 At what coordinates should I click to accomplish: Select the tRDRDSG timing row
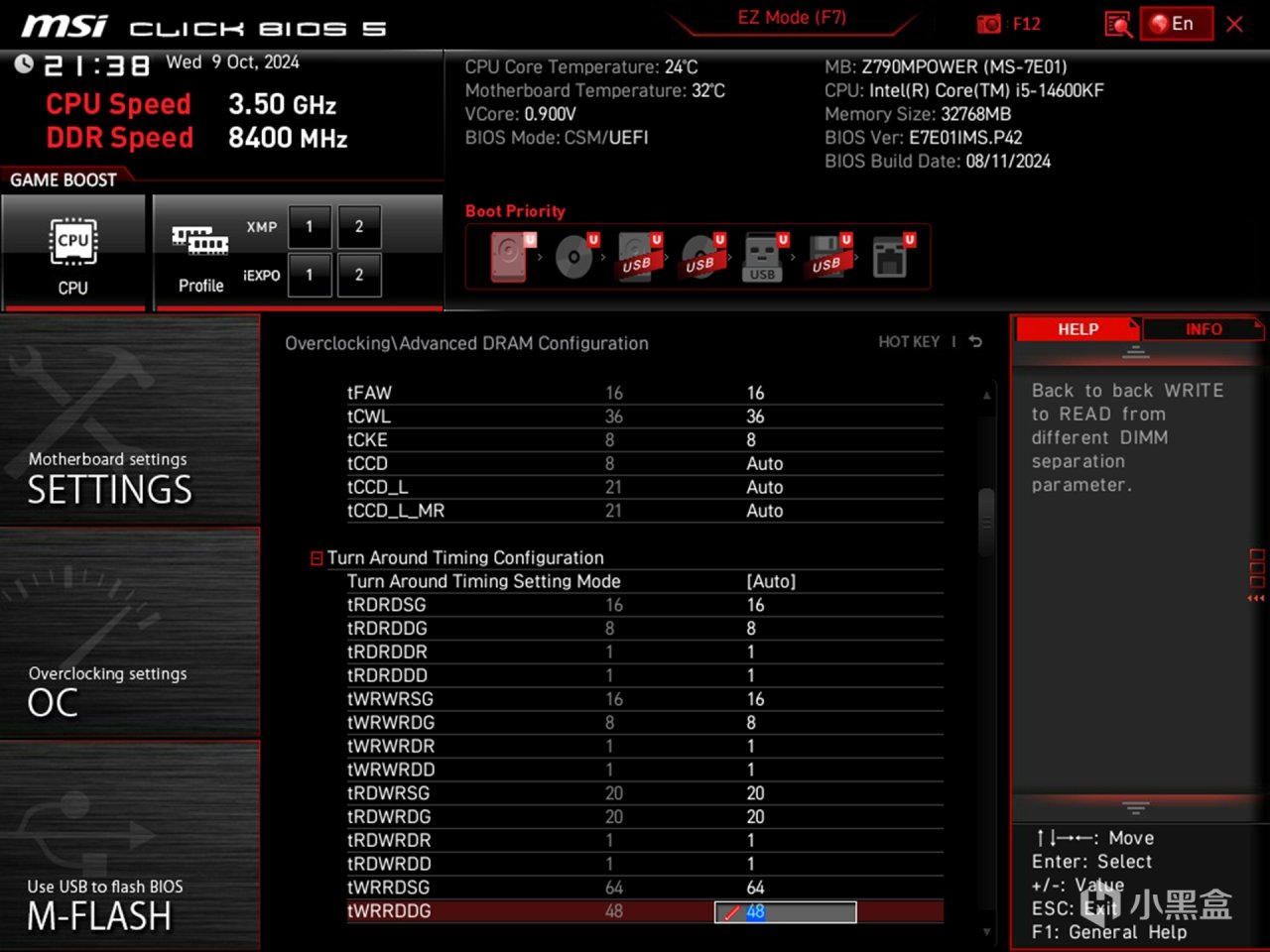(x=645, y=605)
